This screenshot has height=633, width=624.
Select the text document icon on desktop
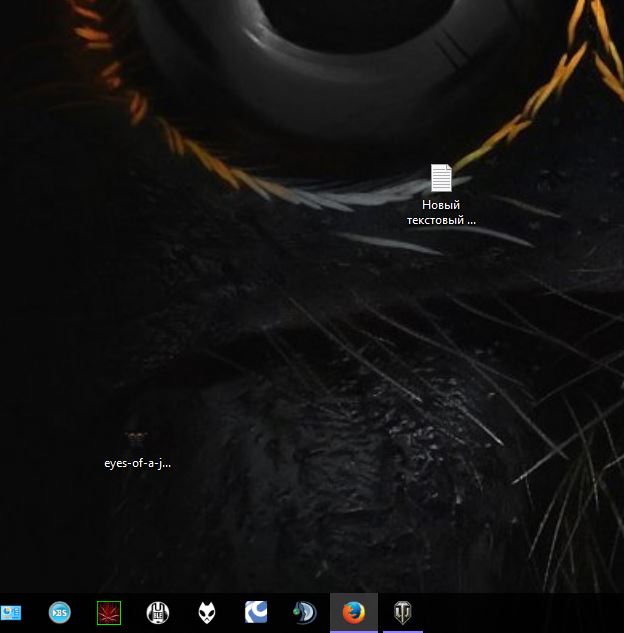click(441, 178)
